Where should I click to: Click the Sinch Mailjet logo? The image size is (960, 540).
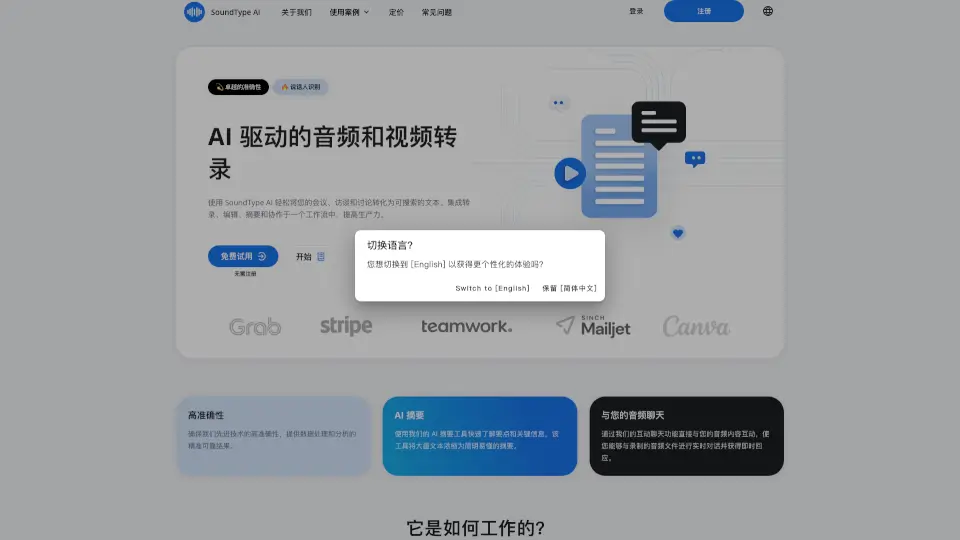(593, 326)
